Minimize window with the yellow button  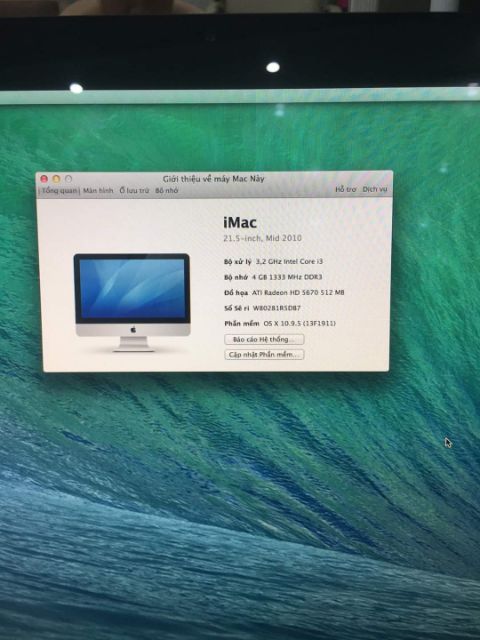[x=56, y=179]
